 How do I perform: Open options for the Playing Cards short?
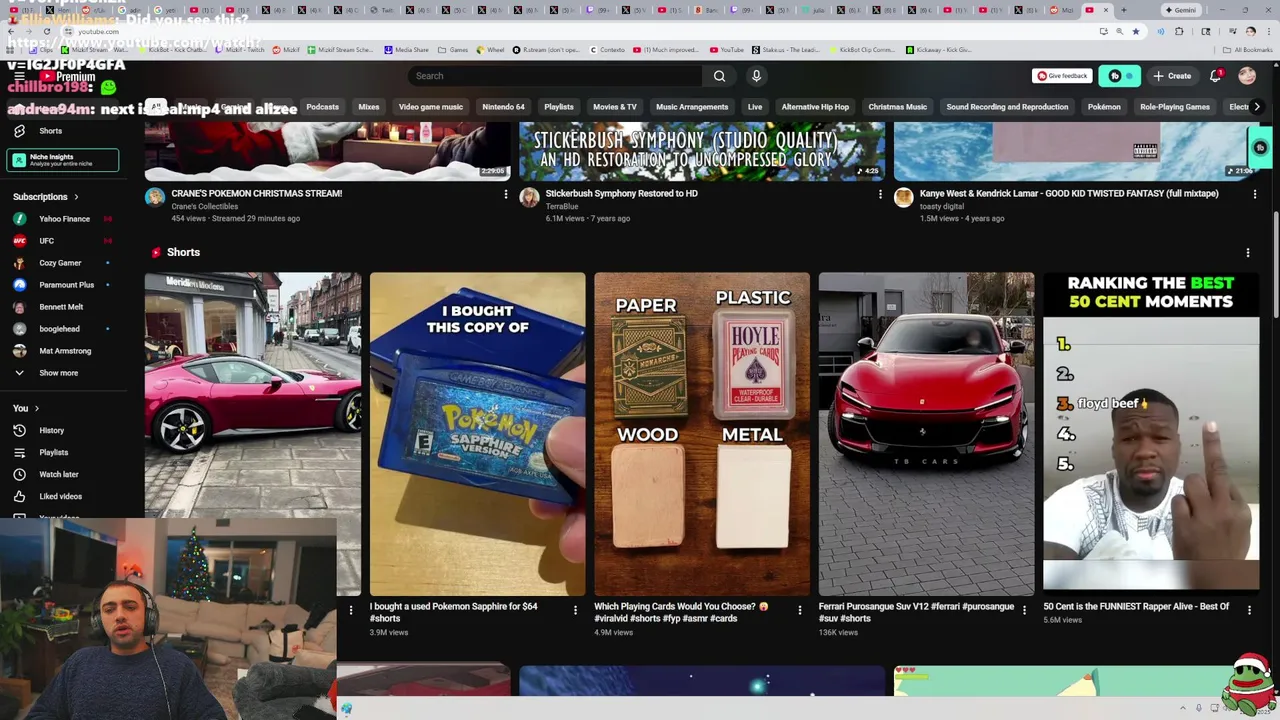coord(799,609)
